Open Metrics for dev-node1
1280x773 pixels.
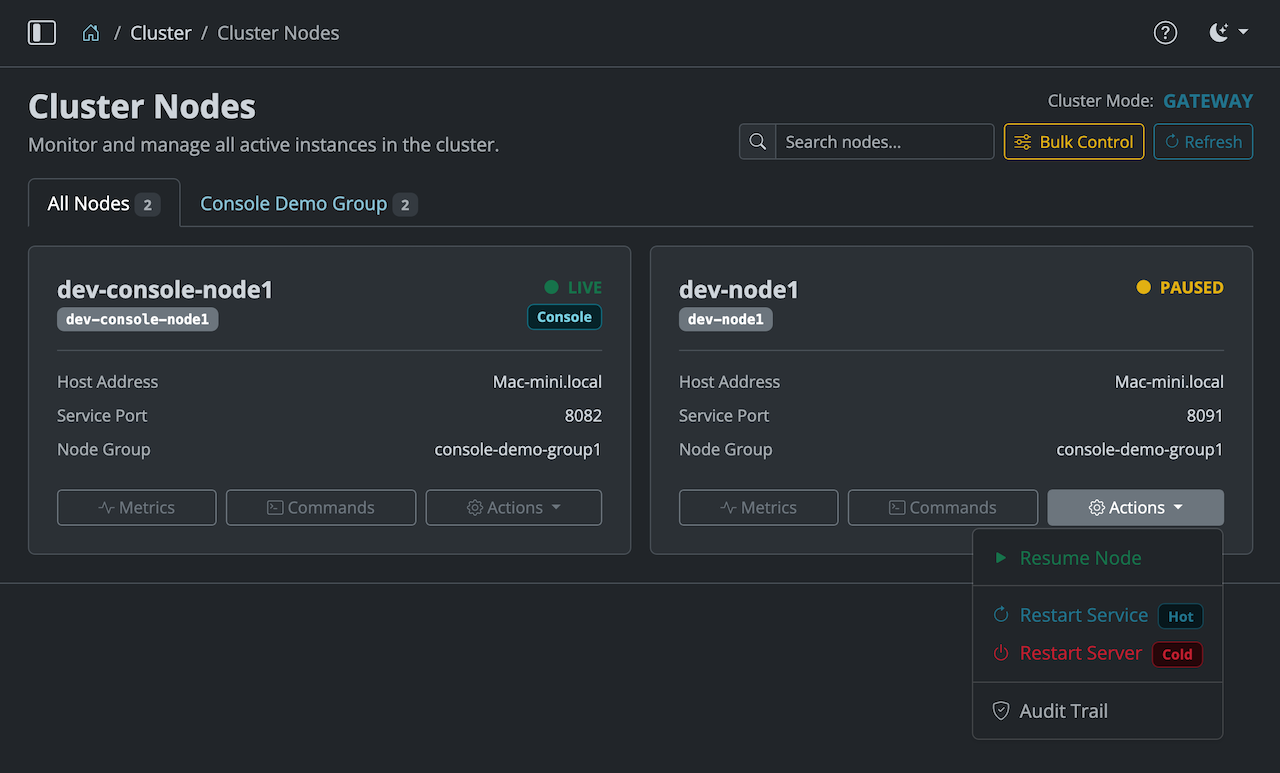pyautogui.click(x=759, y=507)
